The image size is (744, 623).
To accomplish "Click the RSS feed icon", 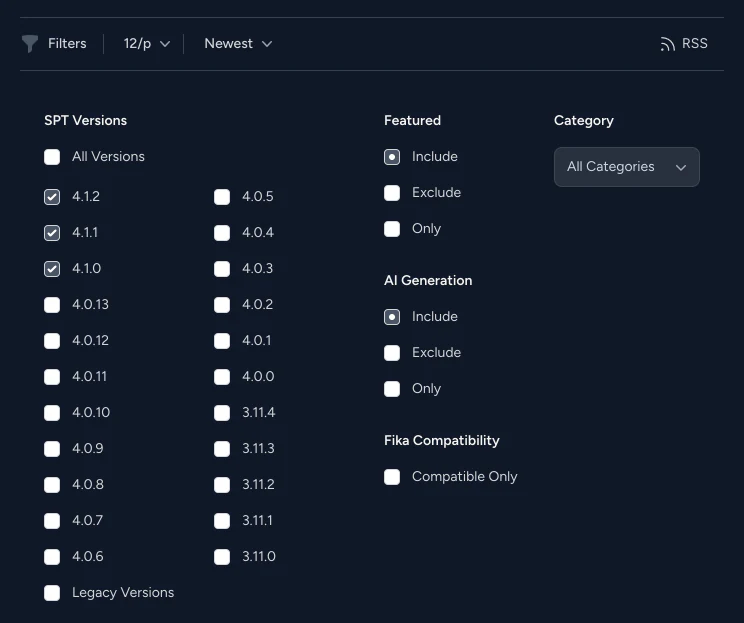I will [x=667, y=44].
